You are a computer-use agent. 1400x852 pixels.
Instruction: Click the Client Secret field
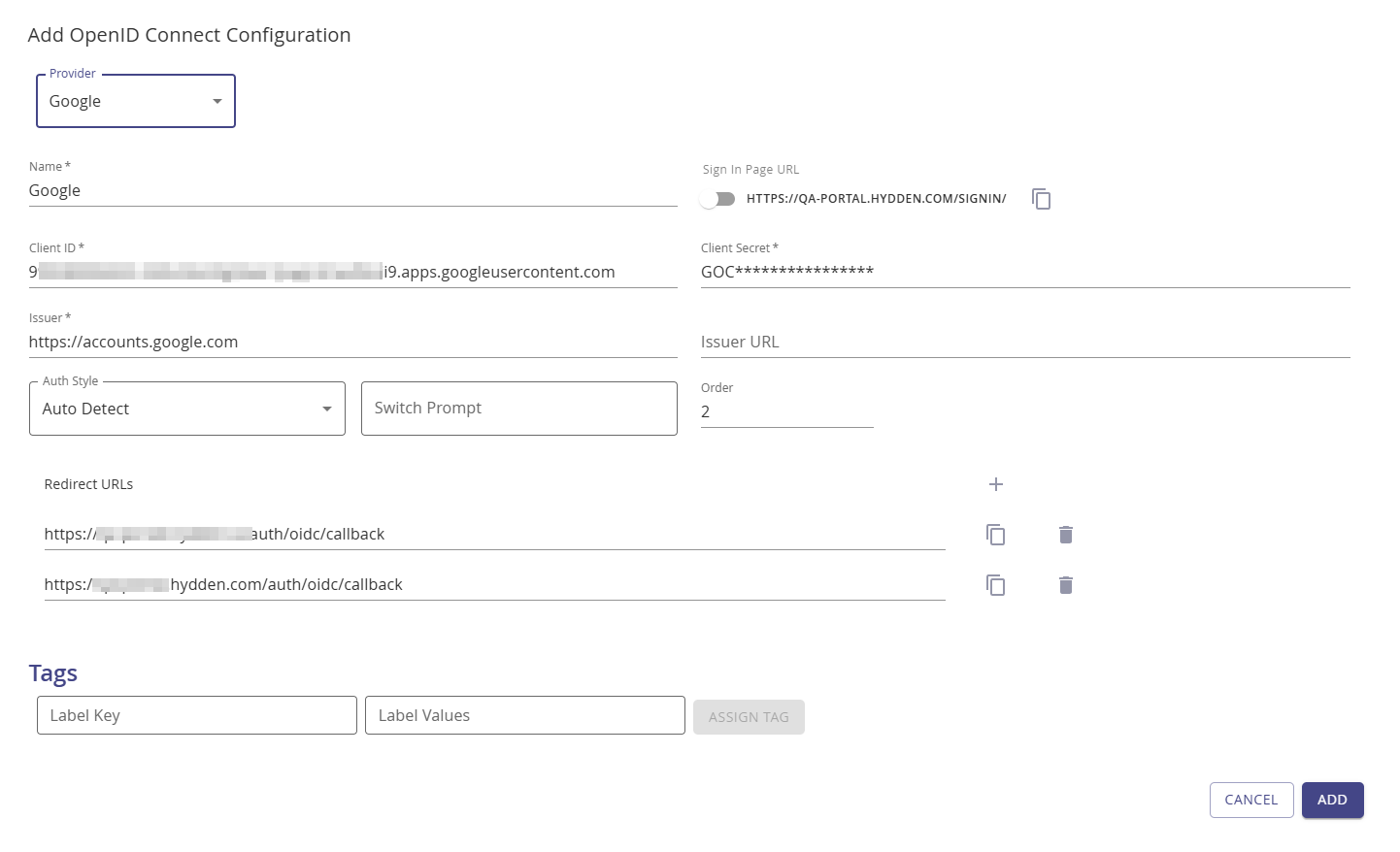coord(1024,272)
